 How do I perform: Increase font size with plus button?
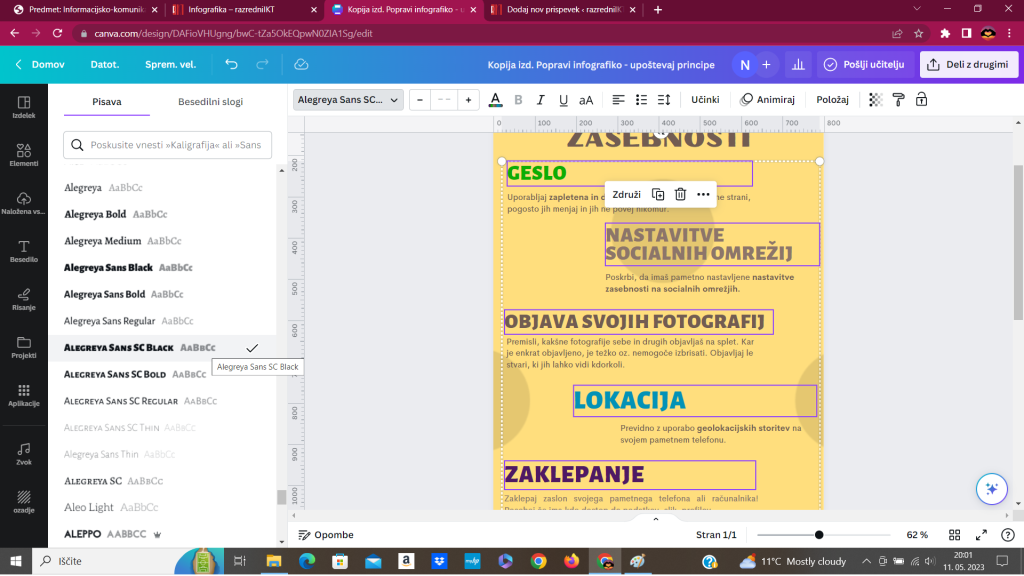468,100
